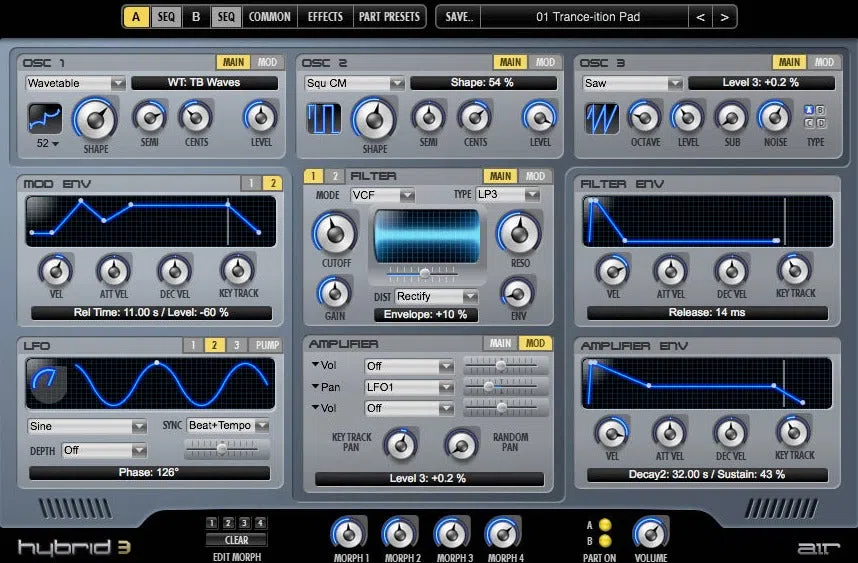
Task: Toggle Part B on indicator
Action: click(605, 541)
